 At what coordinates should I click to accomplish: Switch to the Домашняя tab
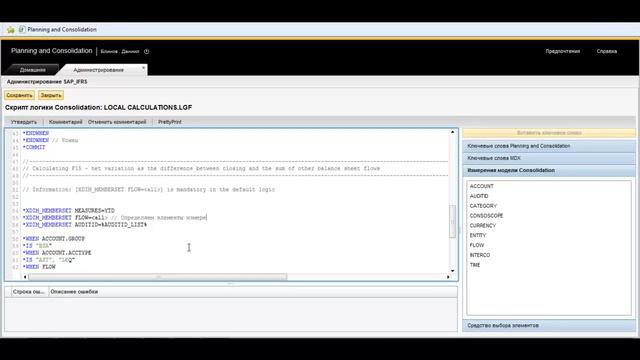[33, 70]
